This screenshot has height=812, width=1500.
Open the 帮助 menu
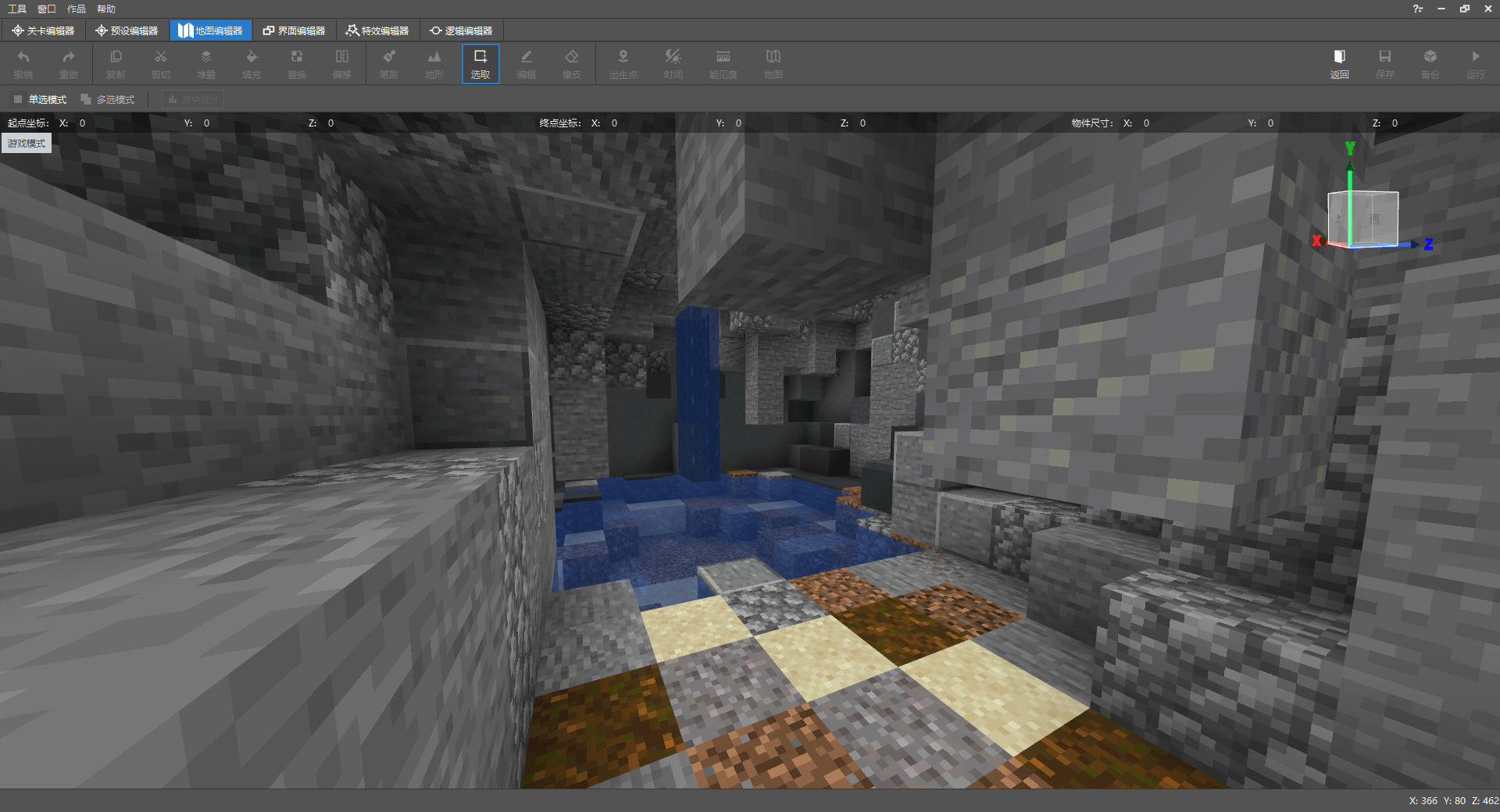(106, 9)
